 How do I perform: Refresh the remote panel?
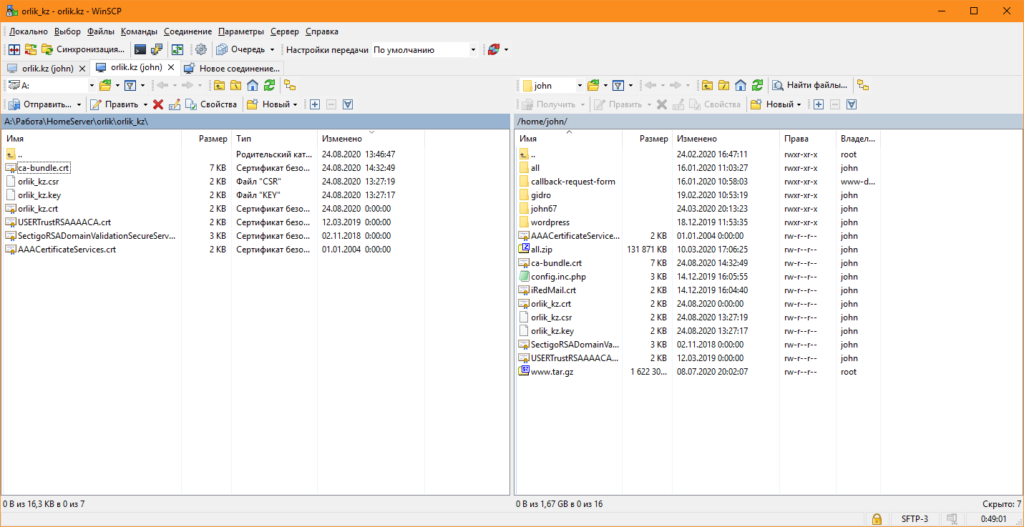758,85
